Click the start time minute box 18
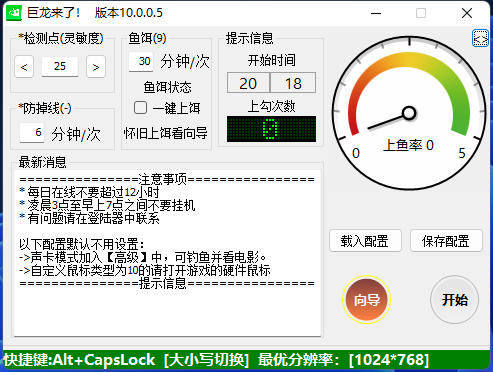The height and width of the screenshot is (372, 493). (293, 83)
